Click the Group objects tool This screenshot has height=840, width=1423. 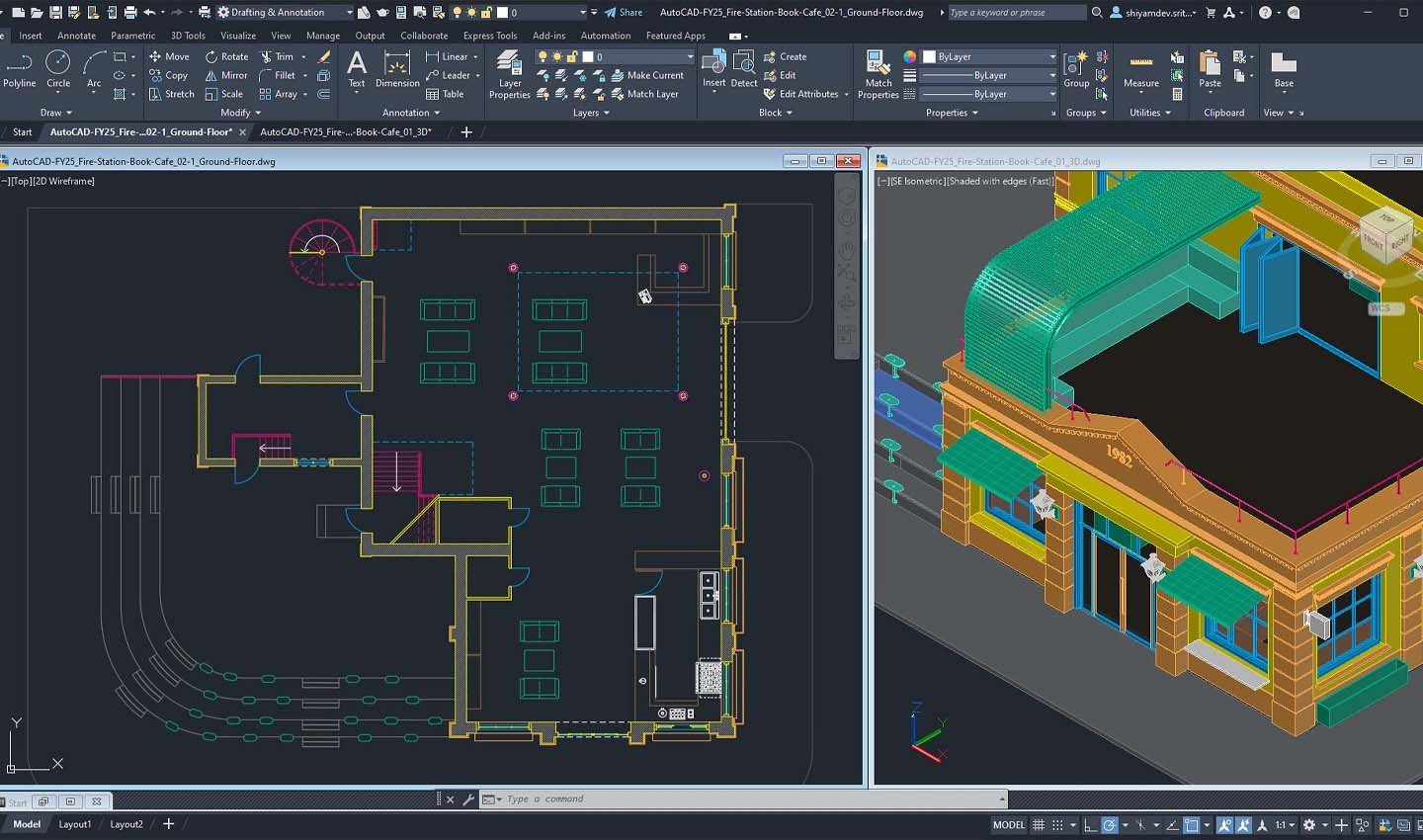pos(1076,70)
